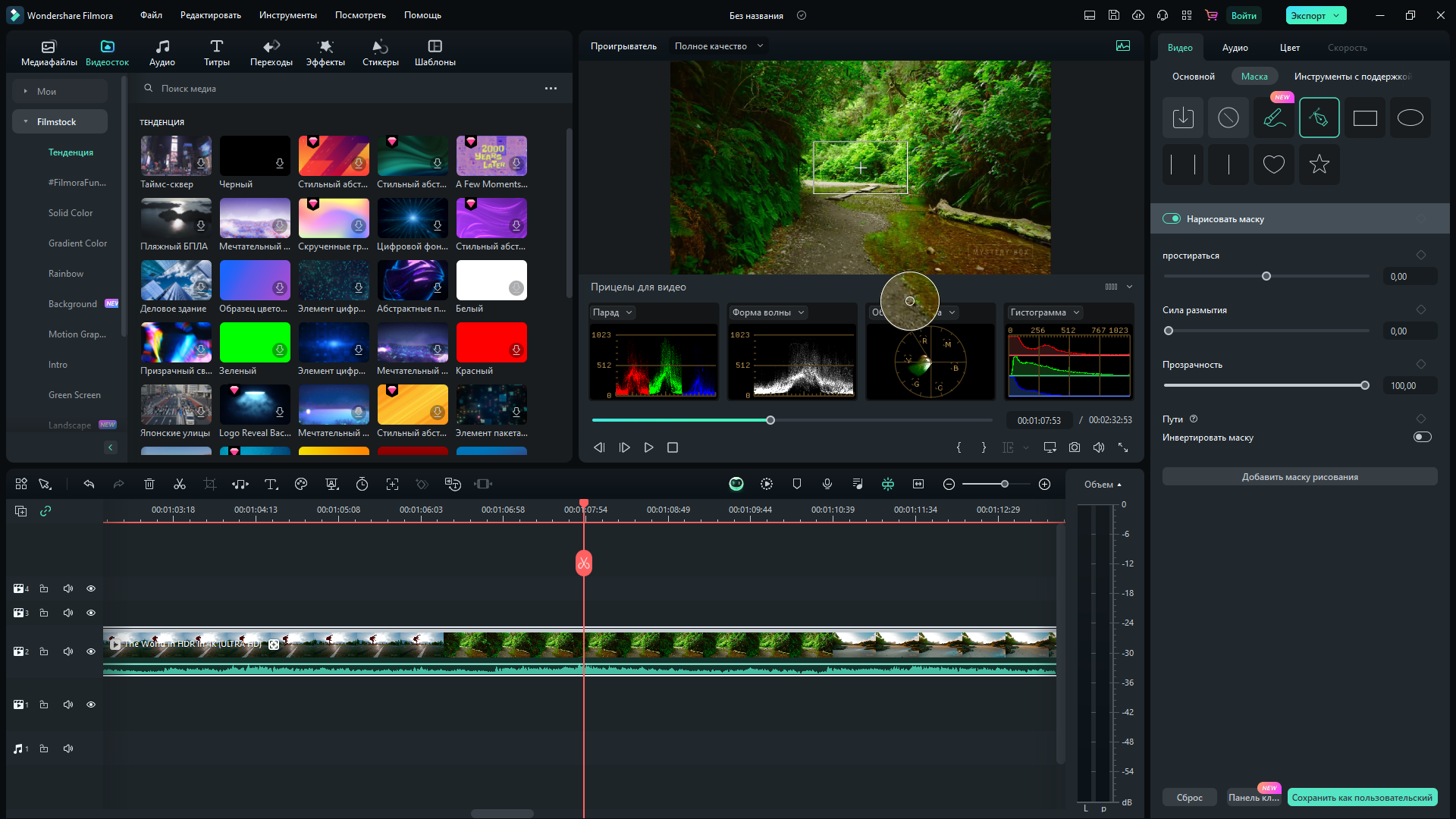Open the Full quality playback dropdown

[x=718, y=46]
